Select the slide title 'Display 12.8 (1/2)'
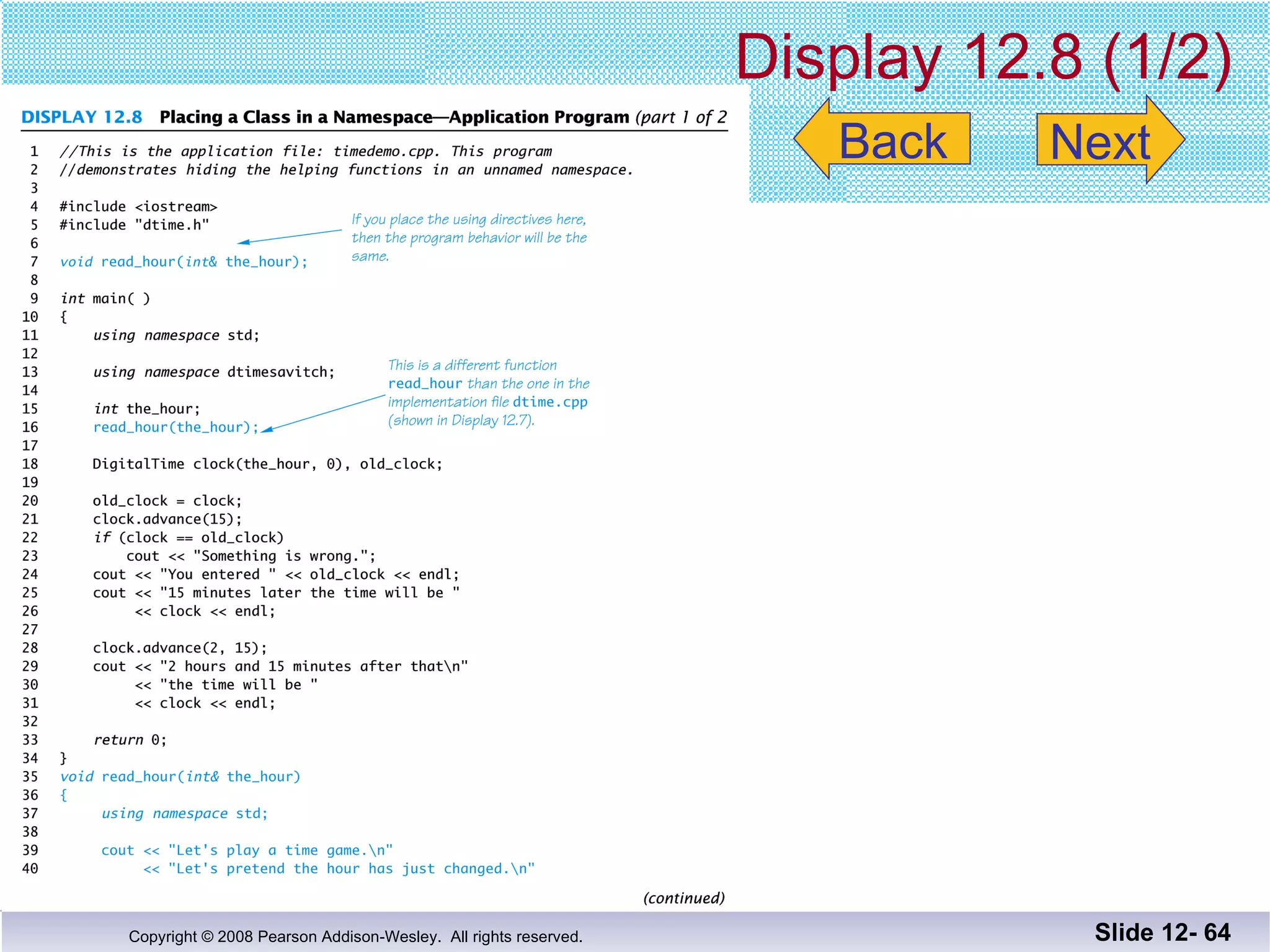The height and width of the screenshot is (952, 1270). tap(983, 57)
